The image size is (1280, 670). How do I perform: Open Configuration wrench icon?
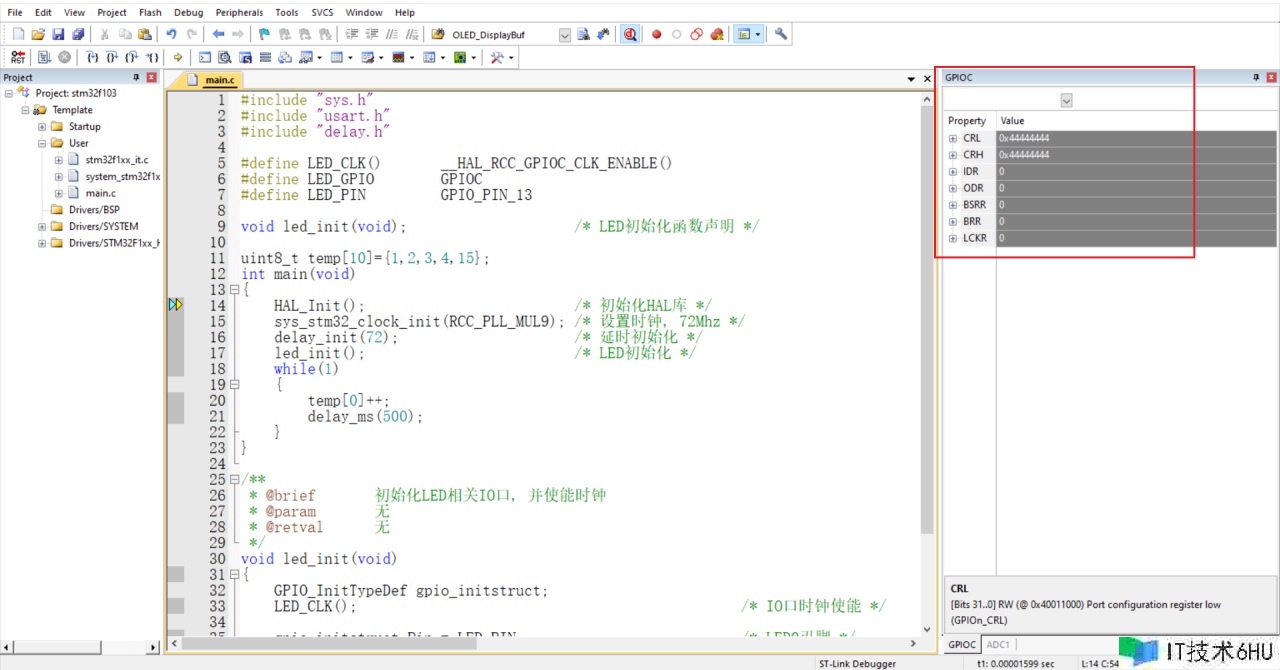pyautogui.click(x=781, y=35)
